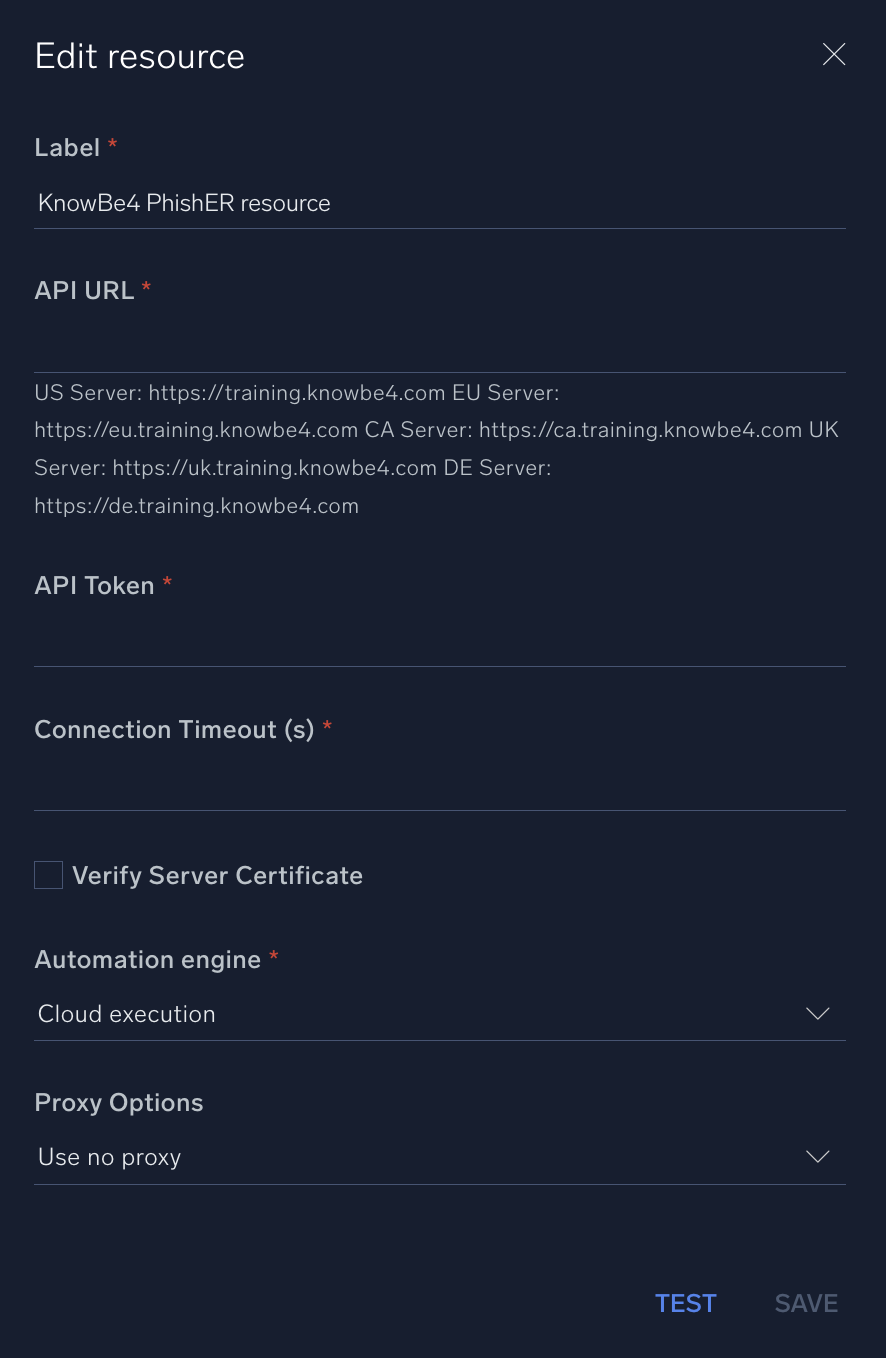886x1358 pixels.
Task: Uncheck the Verify Server Certificate box
Action: coord(48,874)
